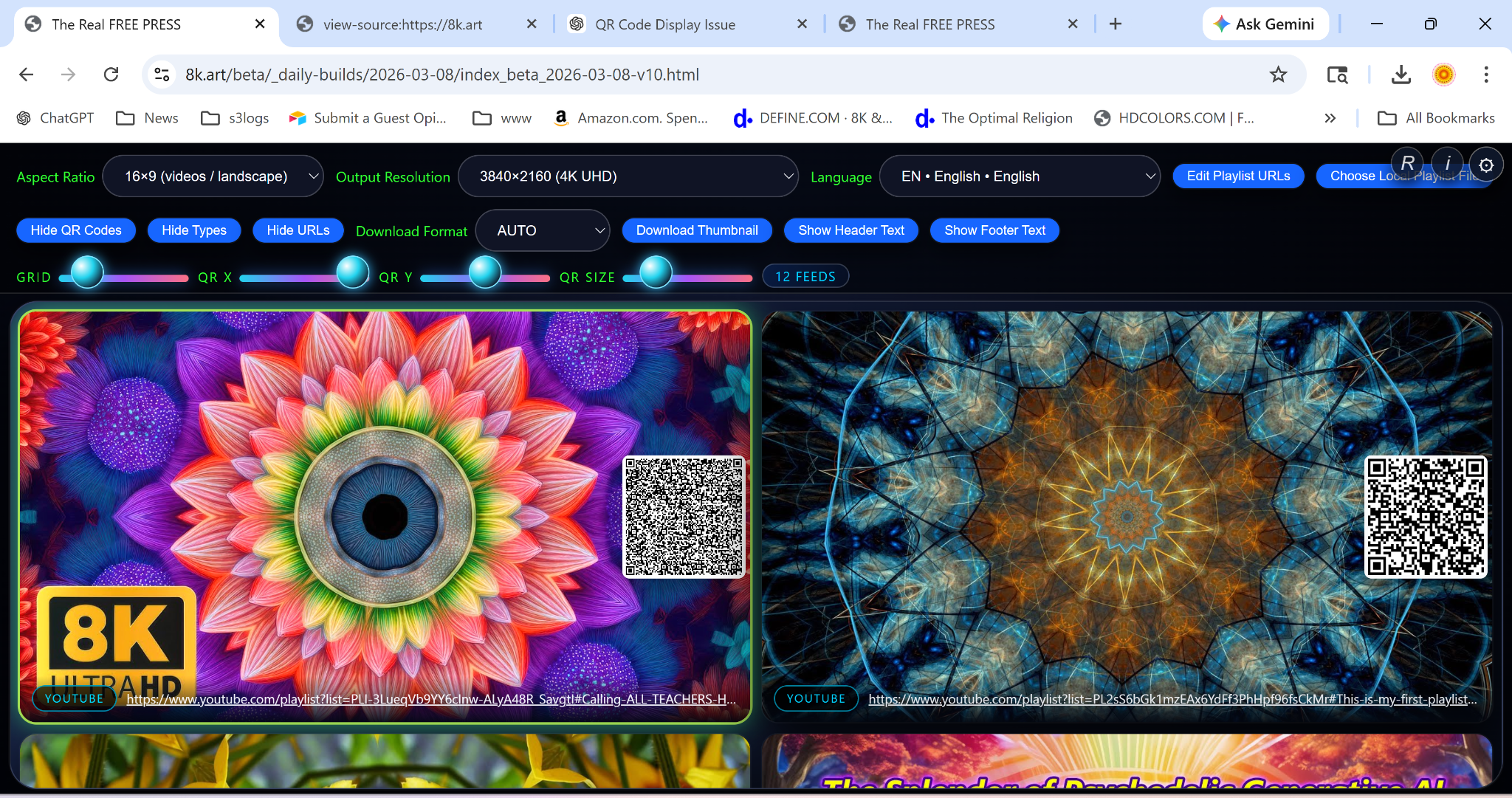1512x798 pixels.
Task: Open a new browser tab
Action: tap(1116, 24)
